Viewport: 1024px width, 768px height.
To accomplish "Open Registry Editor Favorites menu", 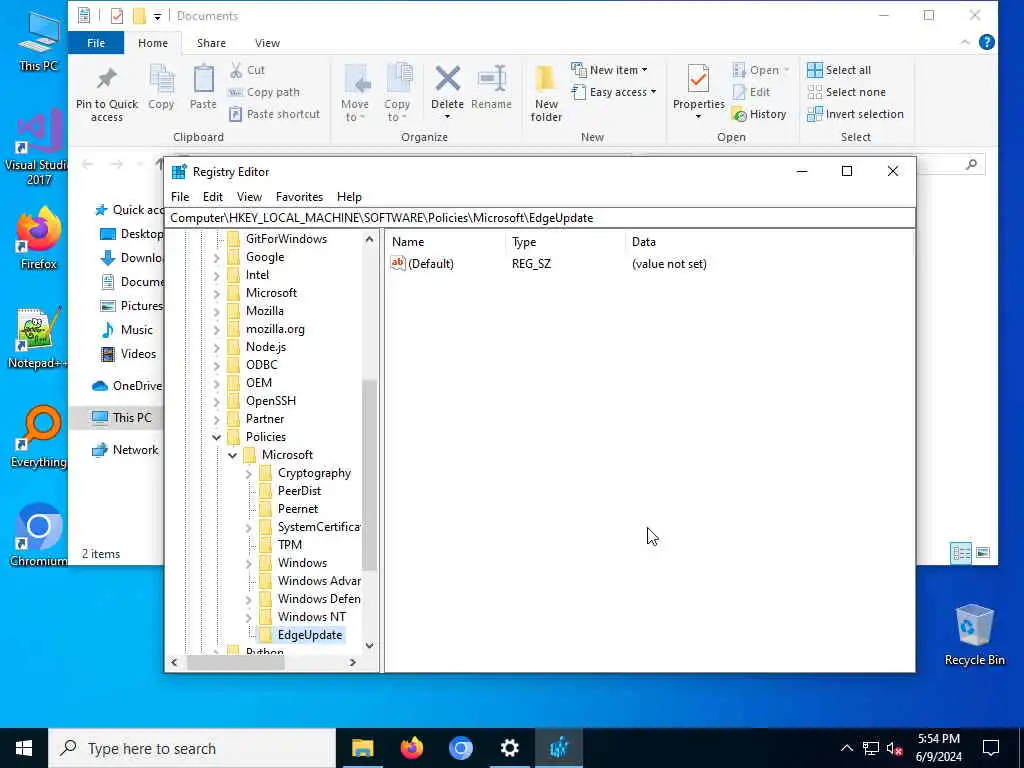I will click(x=299, y=197).
